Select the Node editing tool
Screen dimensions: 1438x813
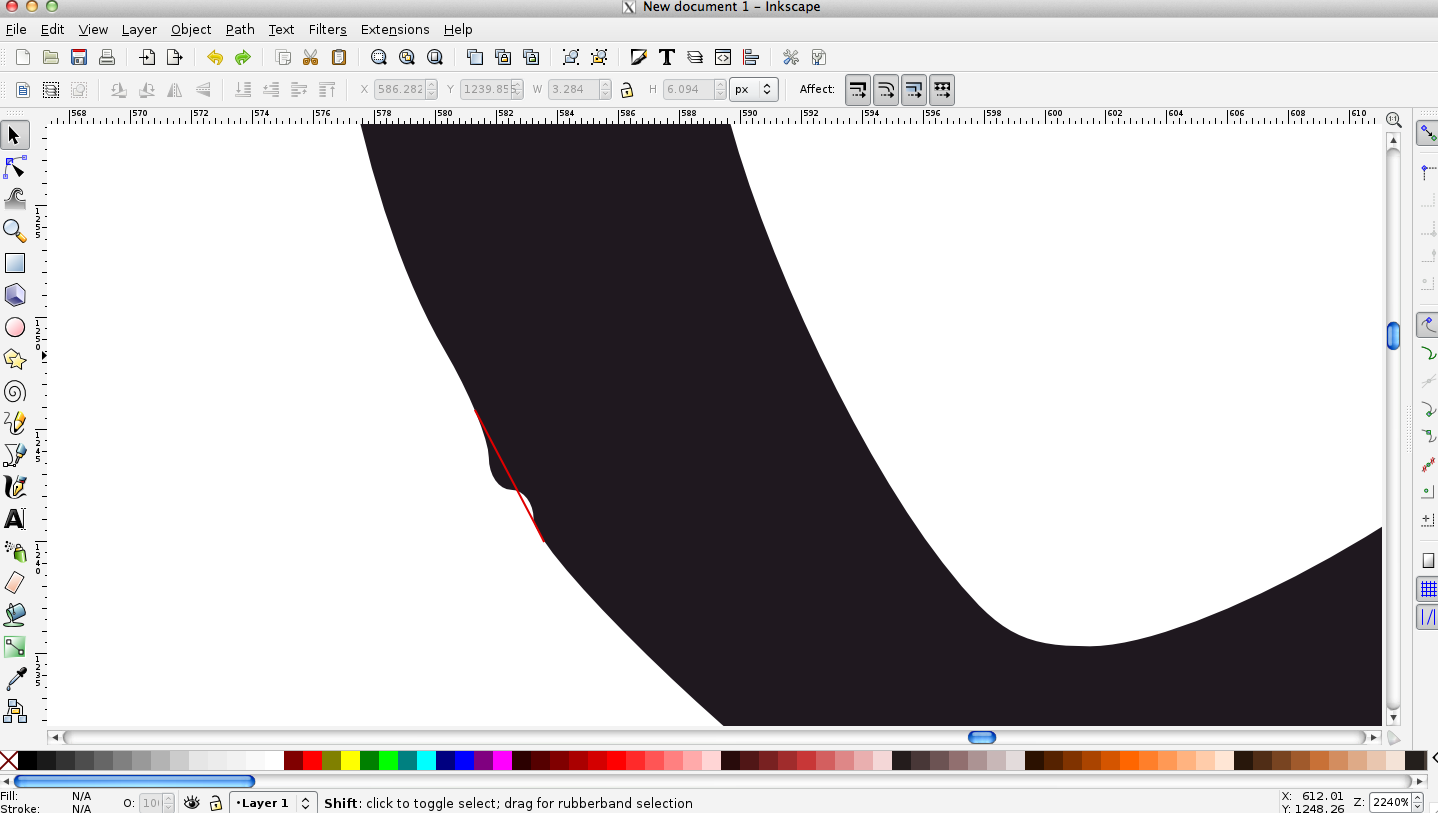(15, 167)
